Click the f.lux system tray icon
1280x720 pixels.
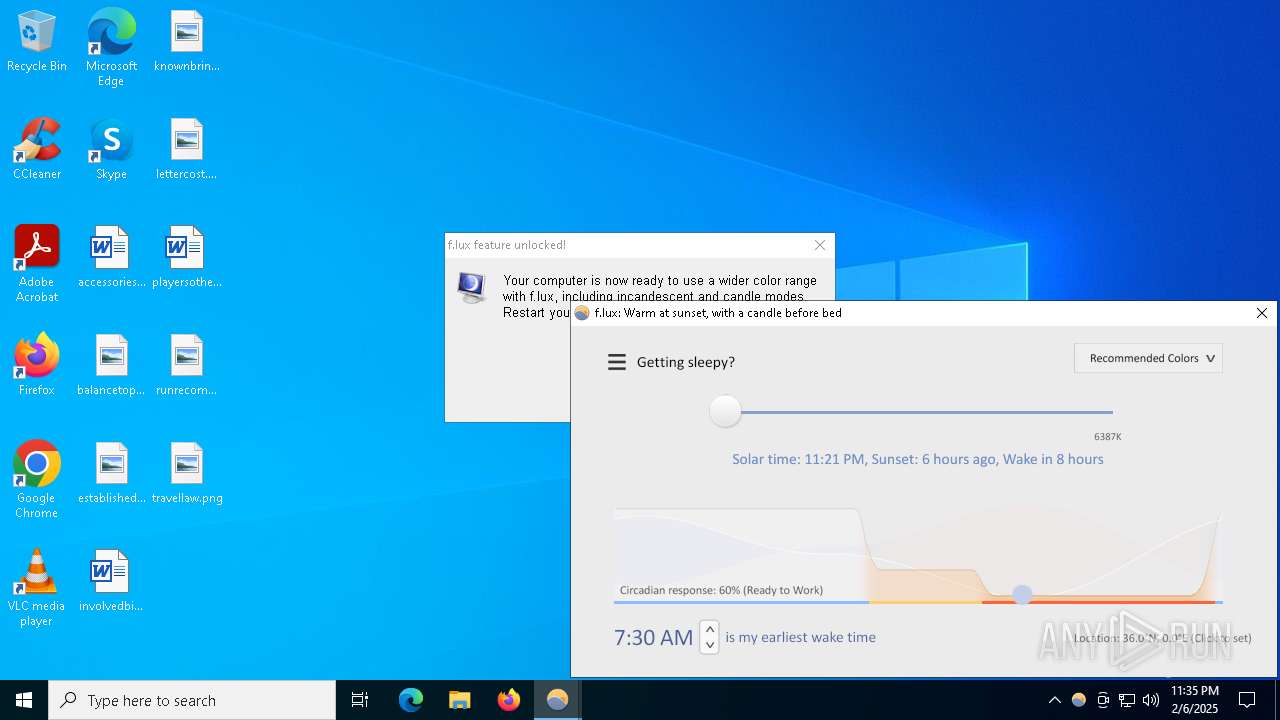coord(1078,700)
